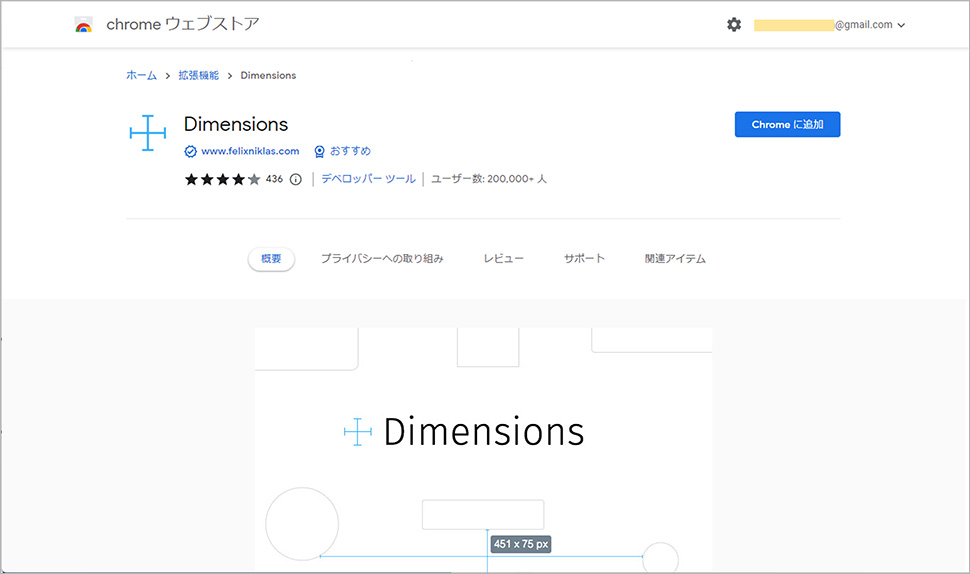This screenshot has height=574, width=970.
Task: Open the rating info icon next to 436
Action: coord(296,179)
